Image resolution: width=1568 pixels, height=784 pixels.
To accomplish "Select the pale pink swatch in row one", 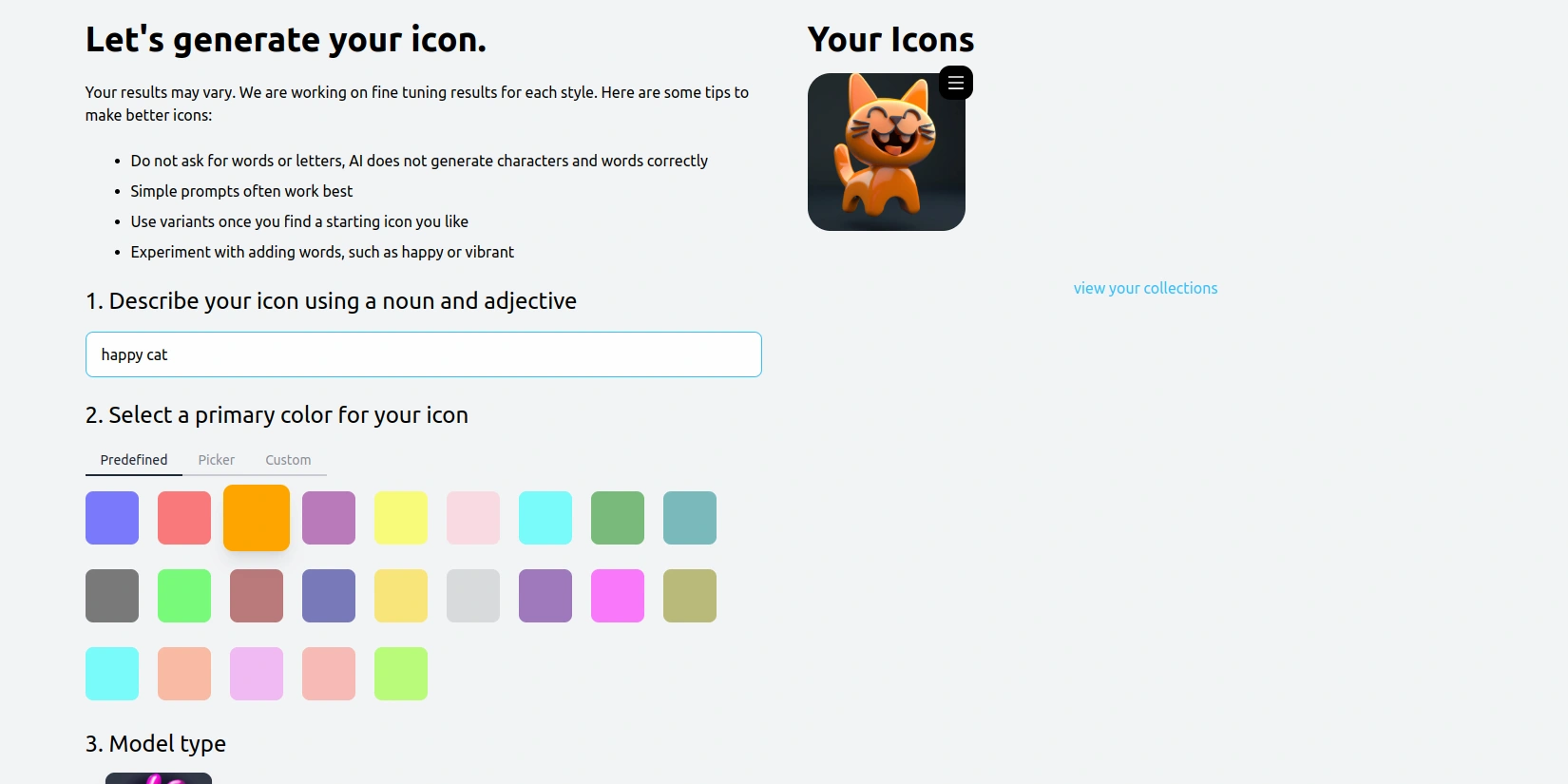I will coord(472,518).
